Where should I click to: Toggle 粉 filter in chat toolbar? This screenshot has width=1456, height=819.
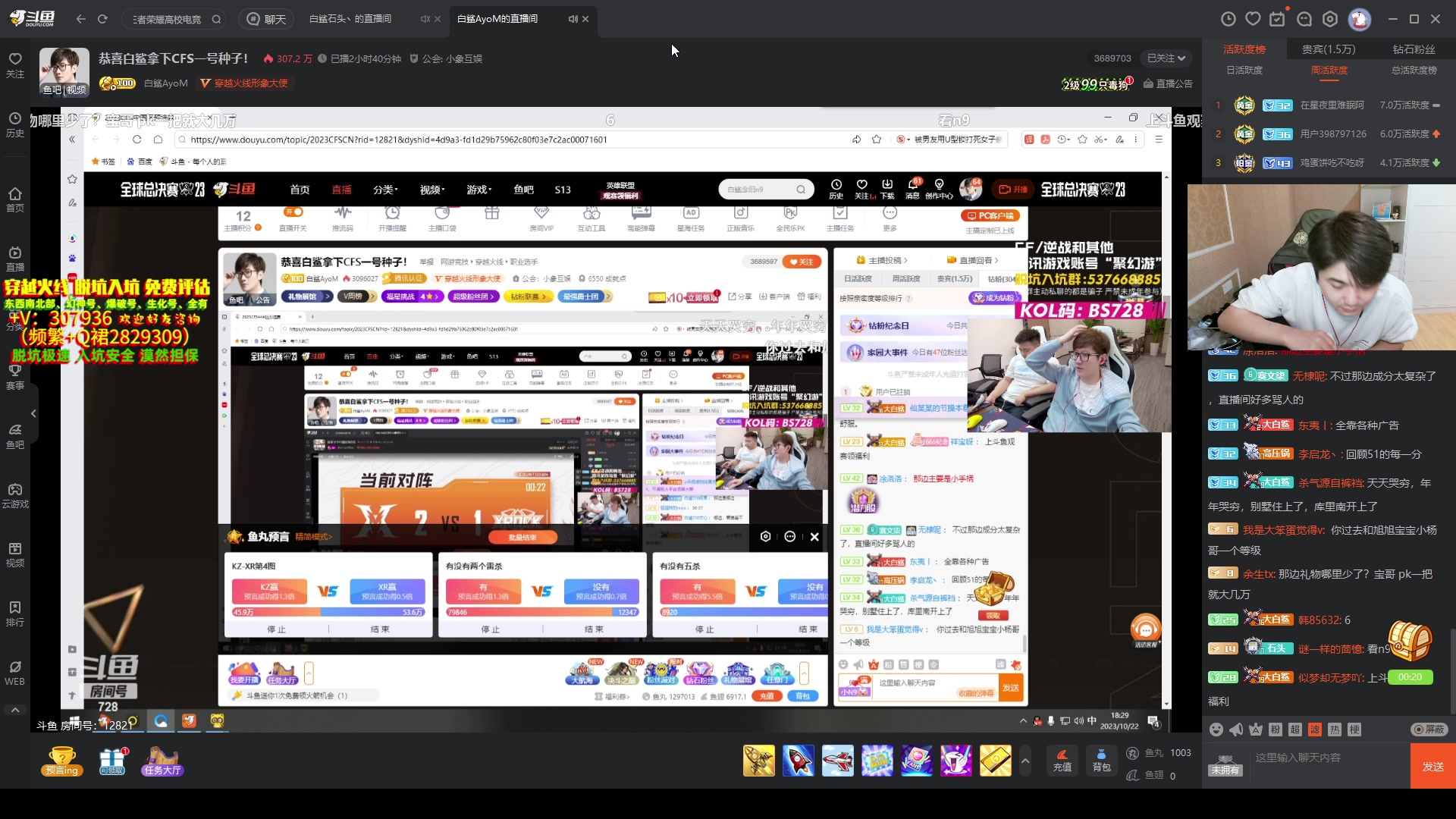pyautogui.click(x=1276, y=730)
